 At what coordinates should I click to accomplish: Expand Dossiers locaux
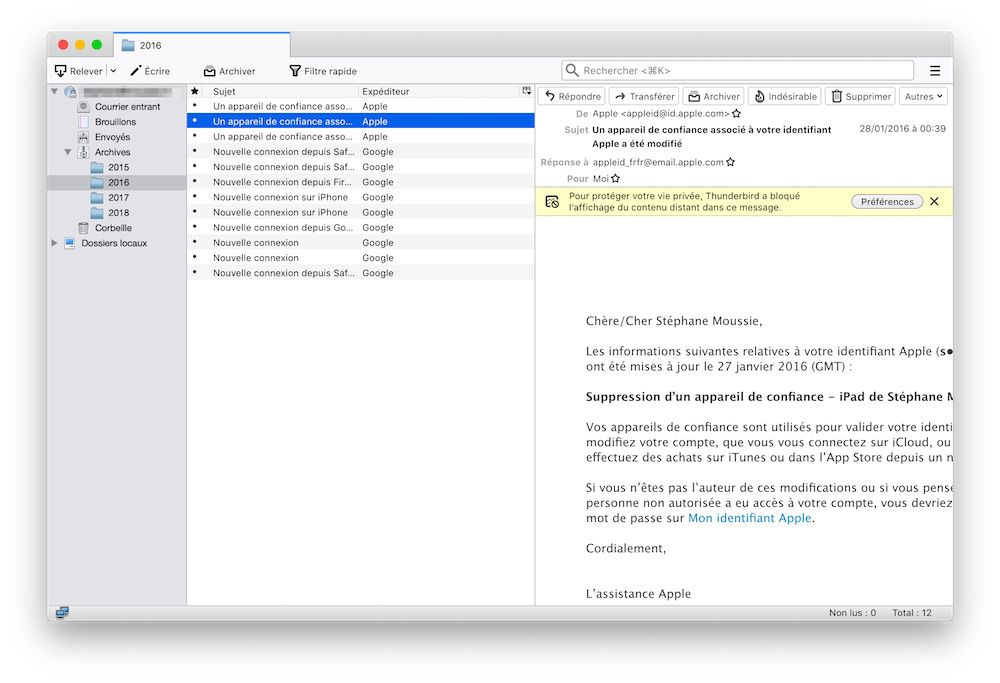tap(55, 243)
